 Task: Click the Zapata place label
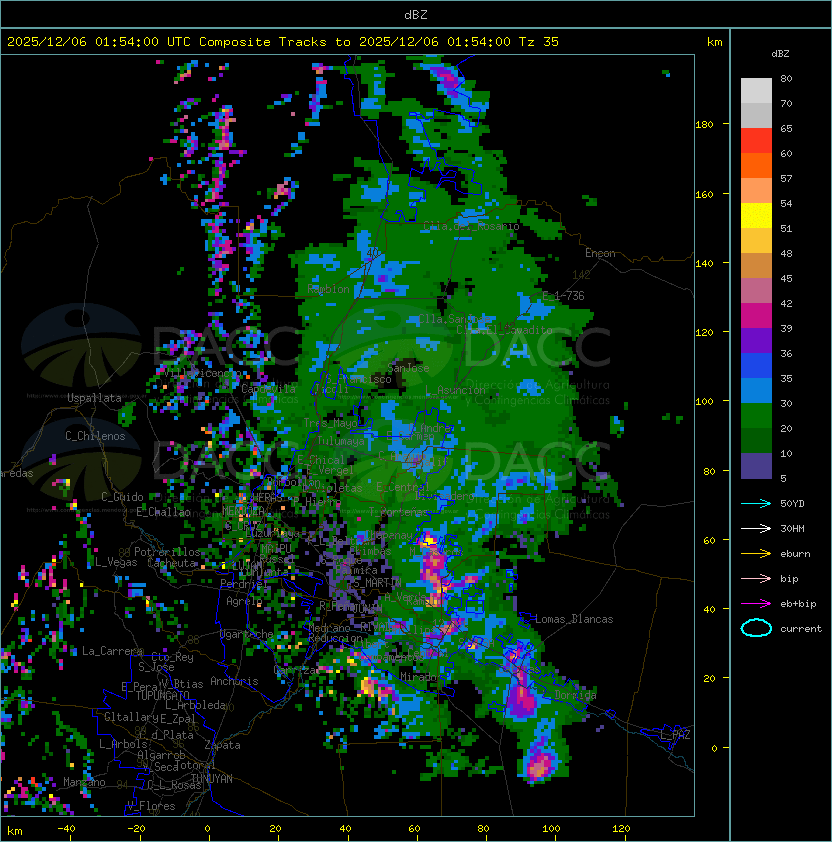(222, 745)
